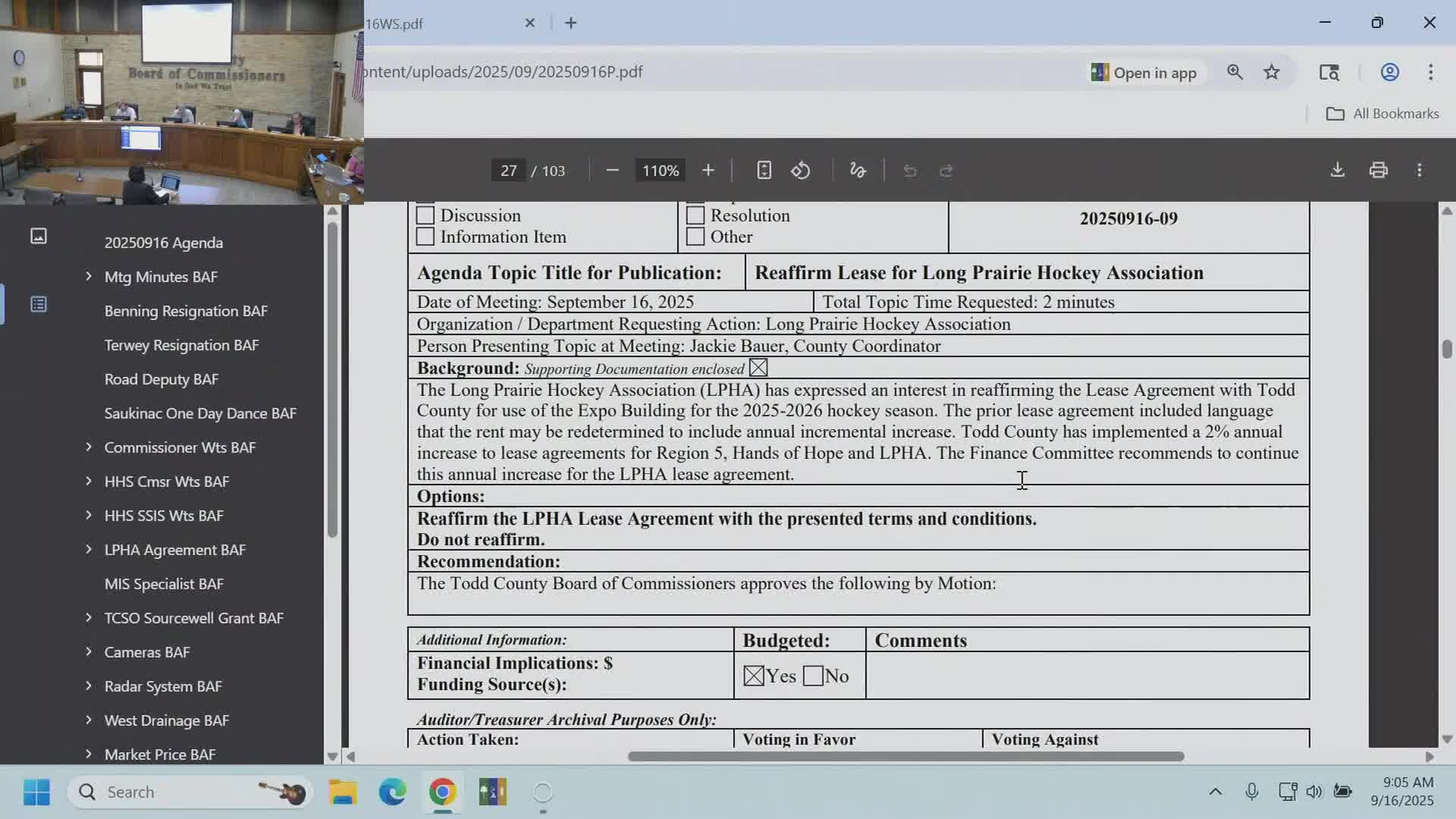Select the fit-to-page icon
This screenshot has height=819, width=1456.
coord(764,170)
